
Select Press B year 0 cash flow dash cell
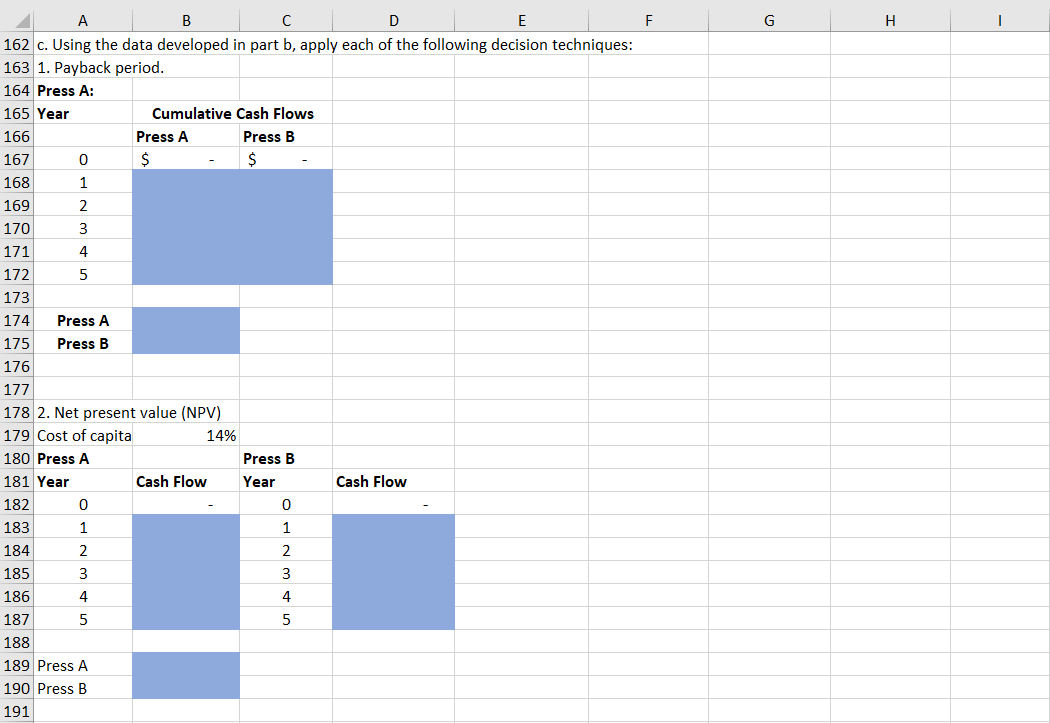point(394,504)
